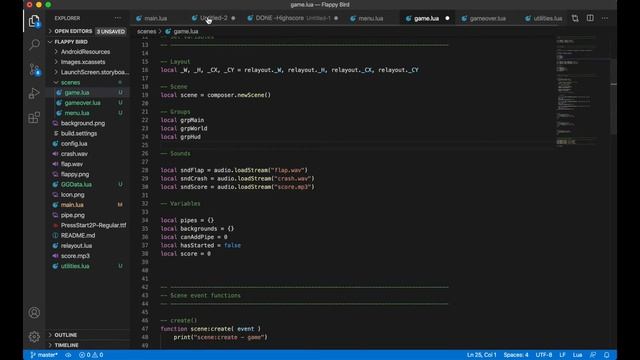Open menu.lua in the scenes folder
The image size is (640, 360).
tap(77, 113)
